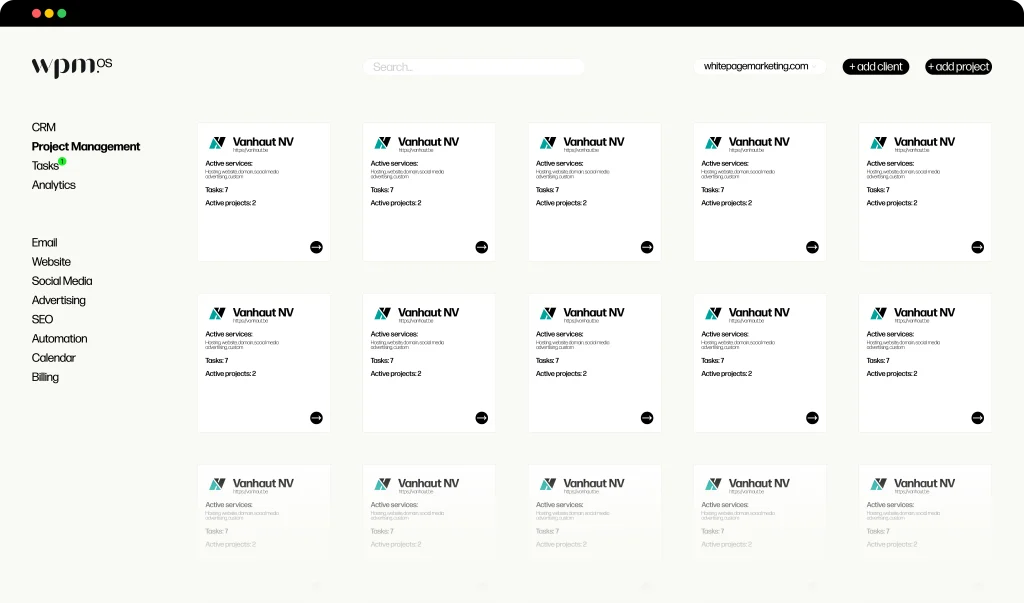The height and width of the screenshot is (603, 1024).
Task: Click the green notification badge beside Tasks
Action: click(x=62, y=161)
